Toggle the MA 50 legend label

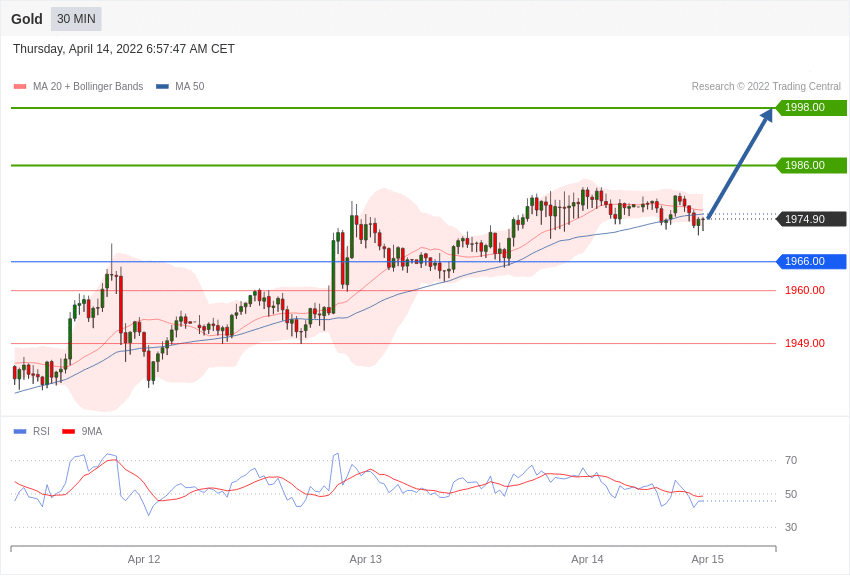(x=190, y=86)
